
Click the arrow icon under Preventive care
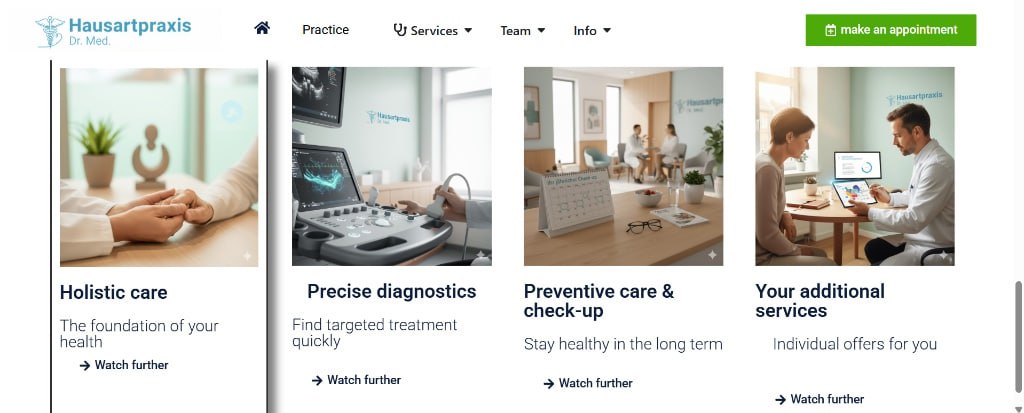(549, 384)
